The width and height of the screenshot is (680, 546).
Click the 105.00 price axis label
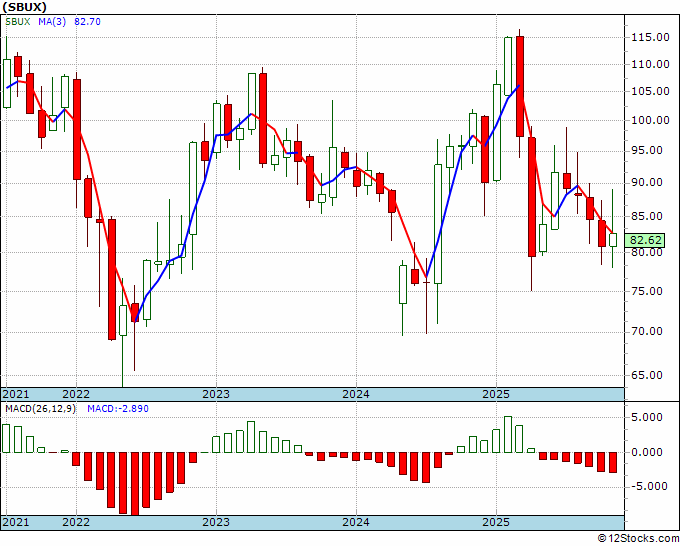649,92
